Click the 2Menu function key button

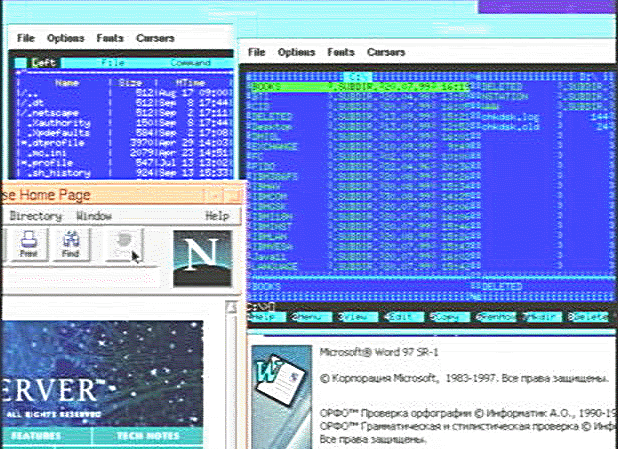pyautogui.click(x=311, y=317)
